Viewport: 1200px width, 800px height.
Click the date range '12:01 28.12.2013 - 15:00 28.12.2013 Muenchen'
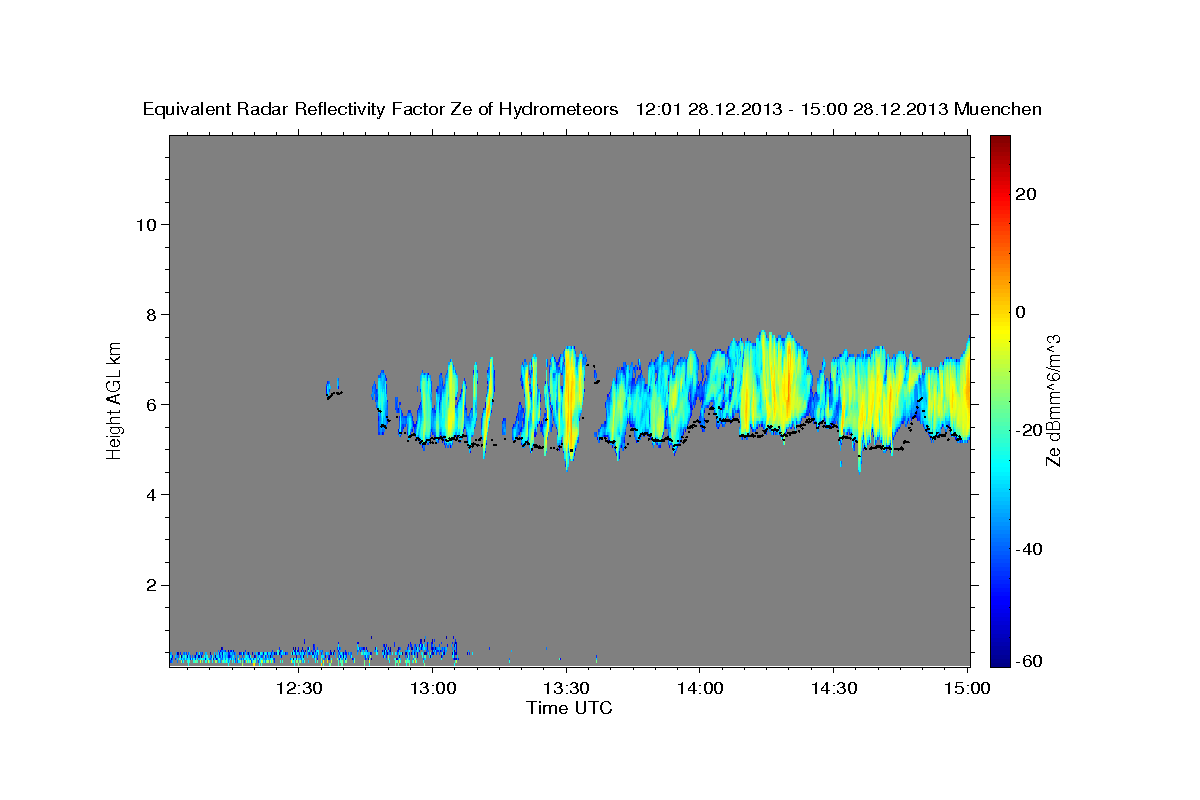click(839, 109)
